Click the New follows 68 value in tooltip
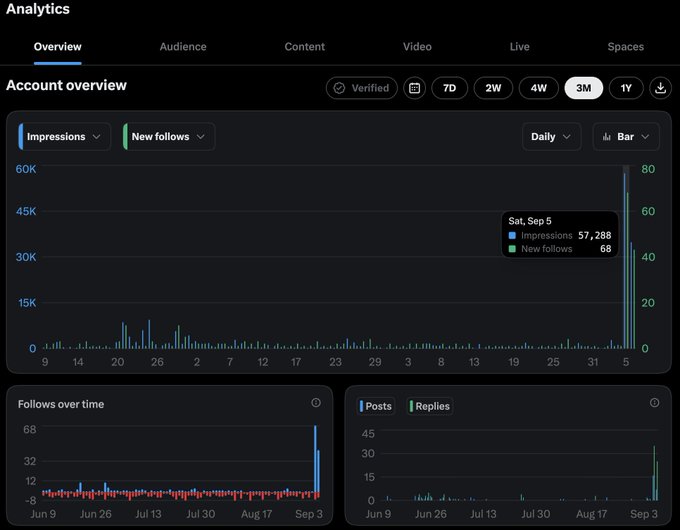Viewport: 680px width, 530px height. point(605,249)
